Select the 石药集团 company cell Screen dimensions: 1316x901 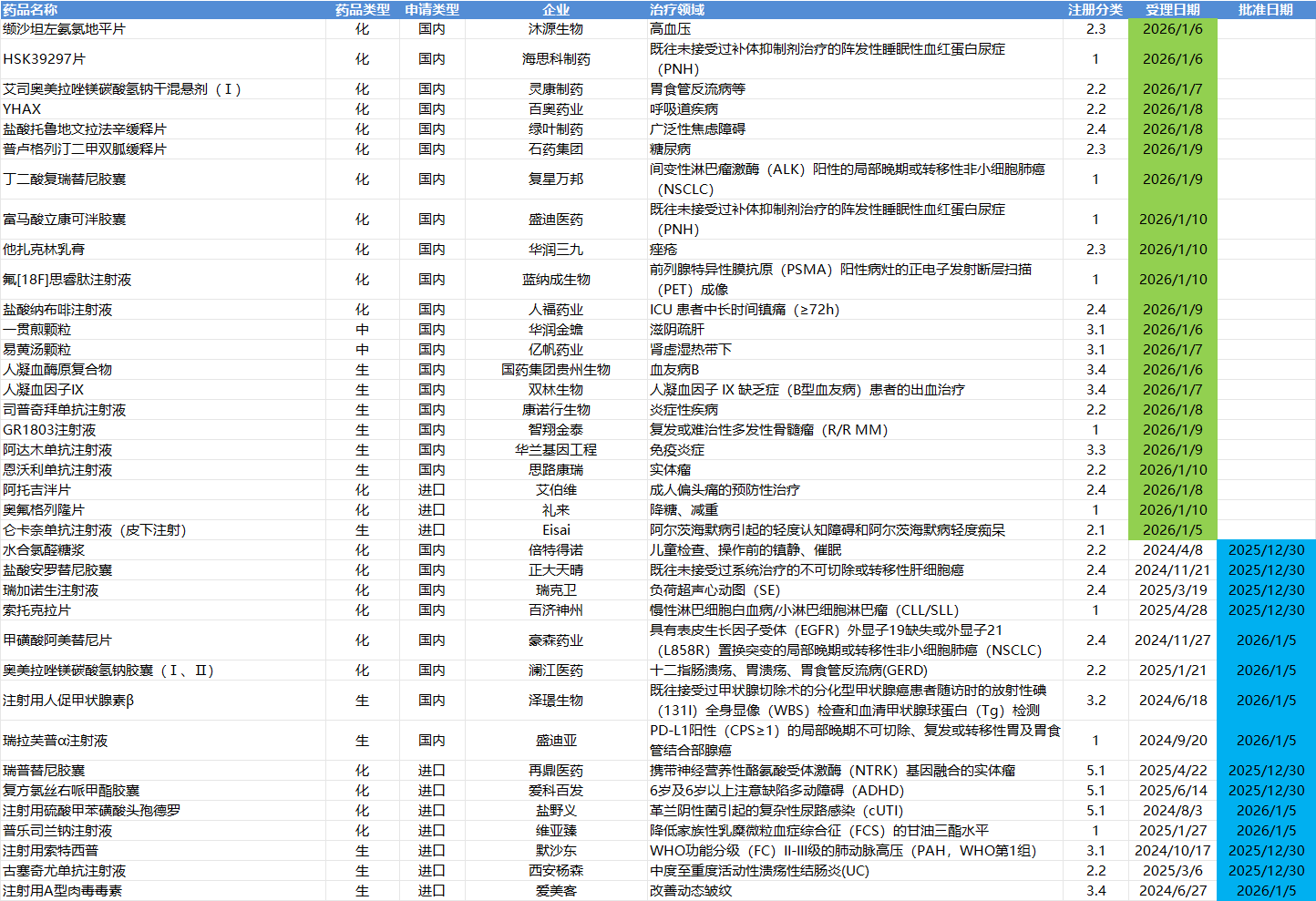coord(556,149)
